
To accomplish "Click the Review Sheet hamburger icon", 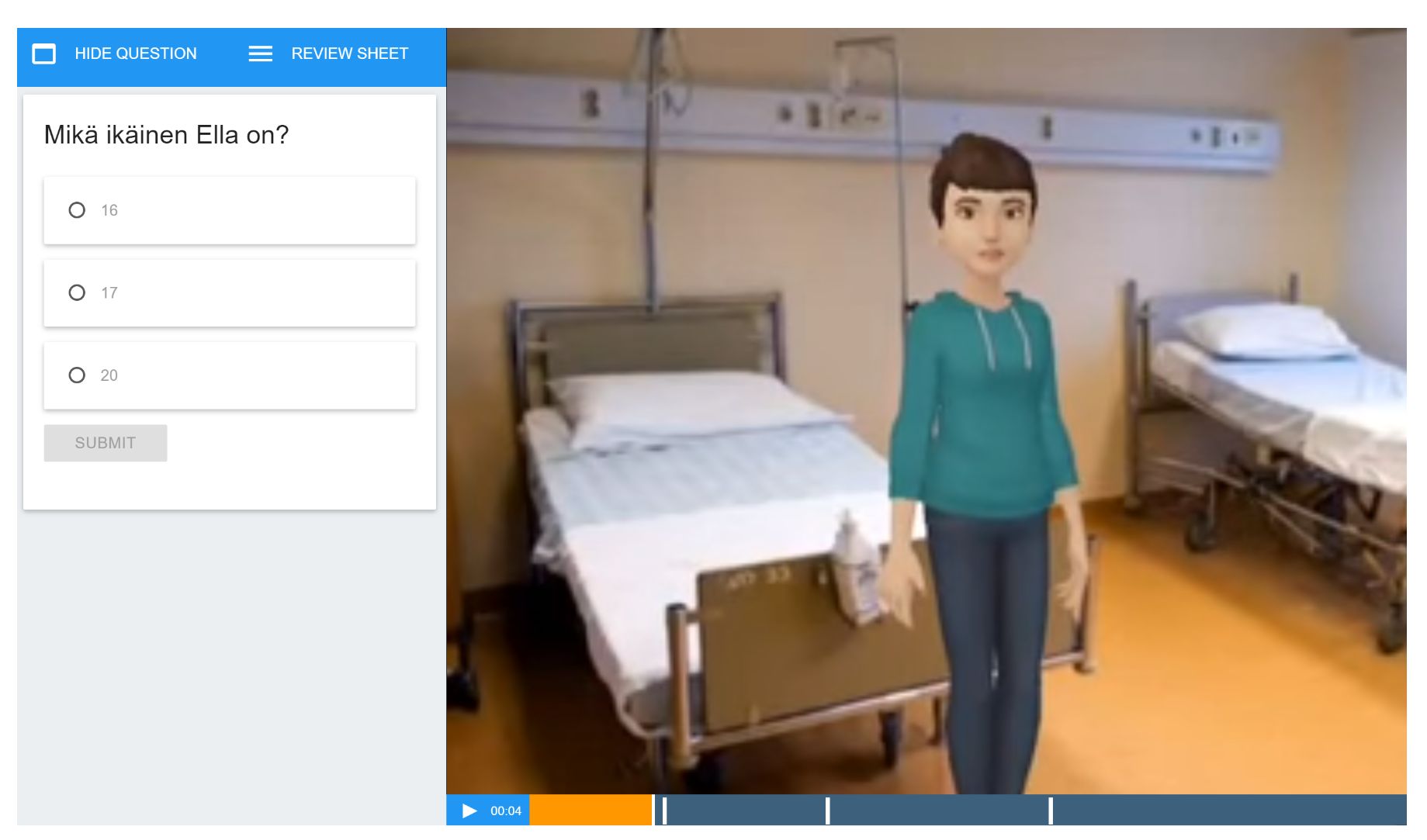I will [x=260, y=54].
